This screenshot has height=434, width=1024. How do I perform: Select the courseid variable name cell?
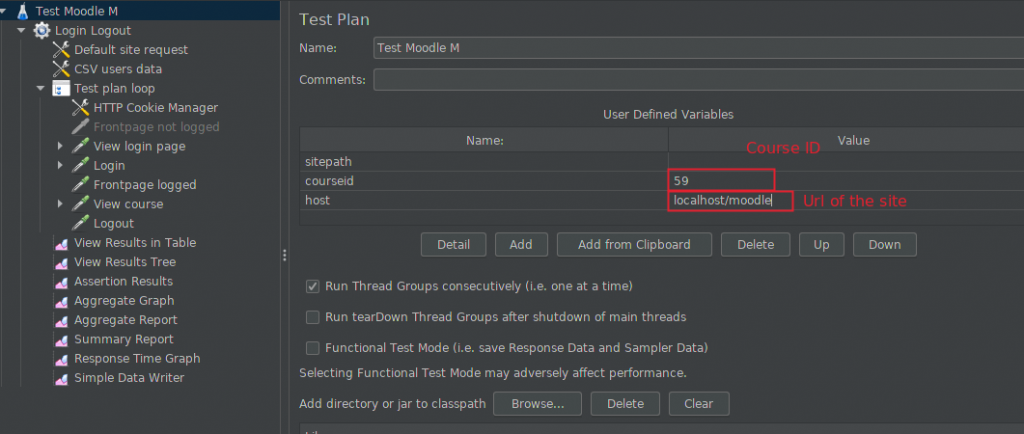(484, 180)
